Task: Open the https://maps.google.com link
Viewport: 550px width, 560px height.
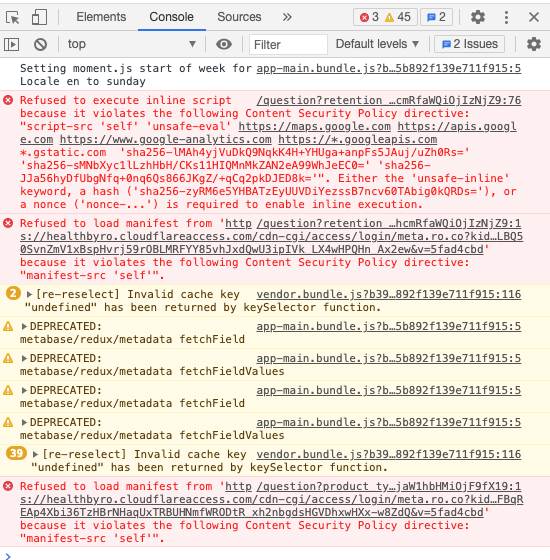Action: coord(314,126)
